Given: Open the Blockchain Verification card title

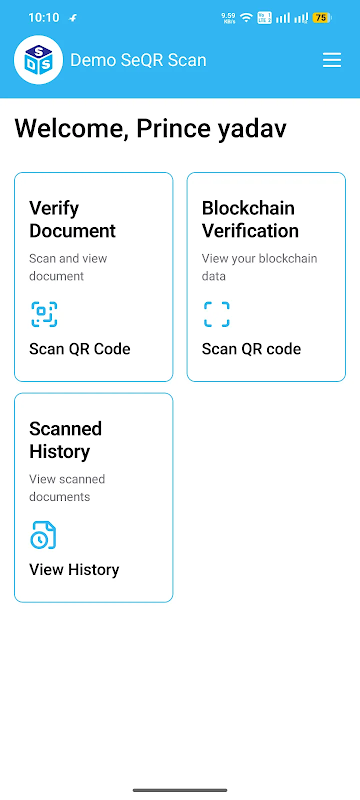Looking at the screenshot, I should (x=250, y=219).
